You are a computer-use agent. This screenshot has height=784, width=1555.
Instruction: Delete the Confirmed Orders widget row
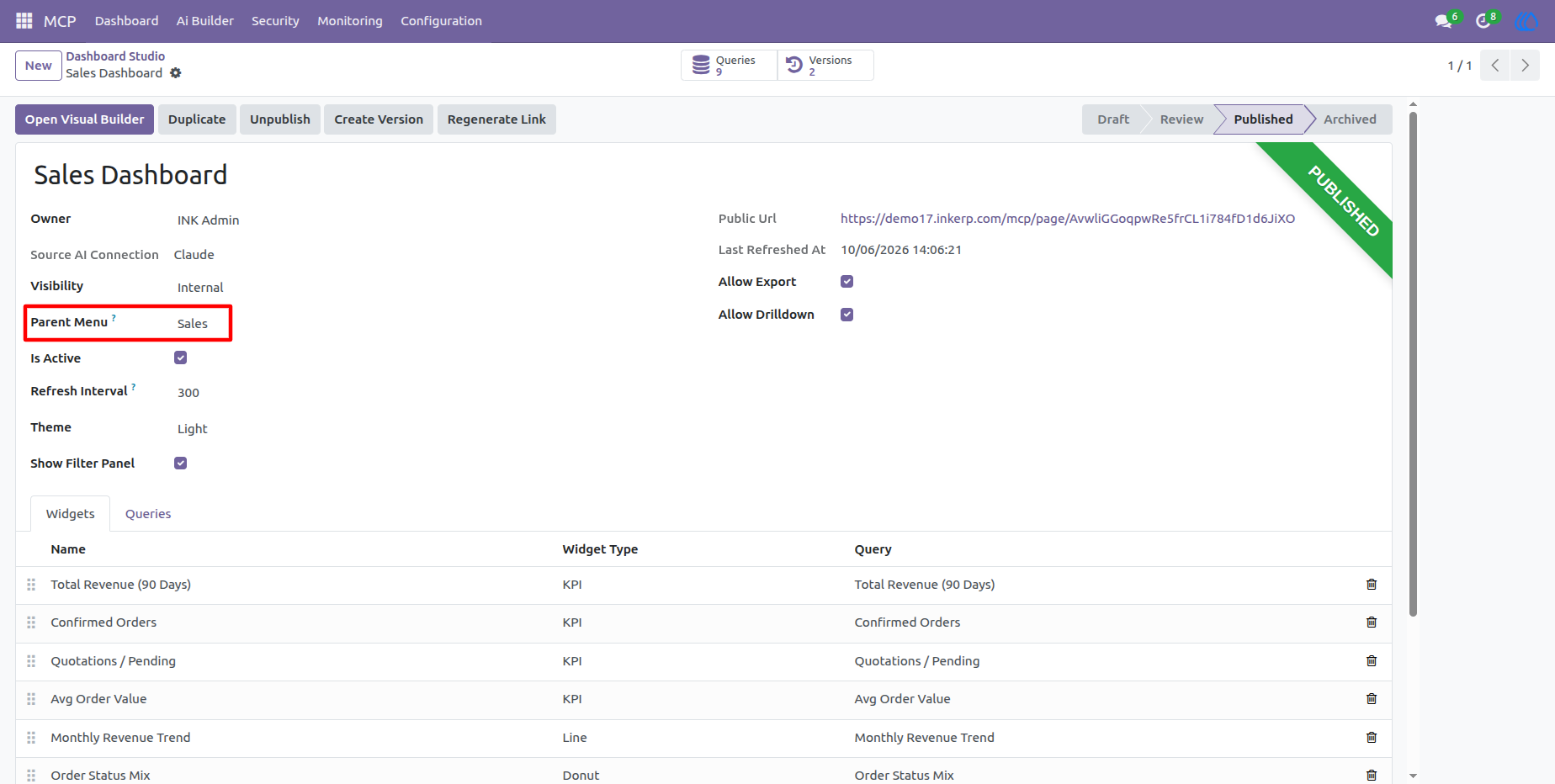coord(1372,622)
